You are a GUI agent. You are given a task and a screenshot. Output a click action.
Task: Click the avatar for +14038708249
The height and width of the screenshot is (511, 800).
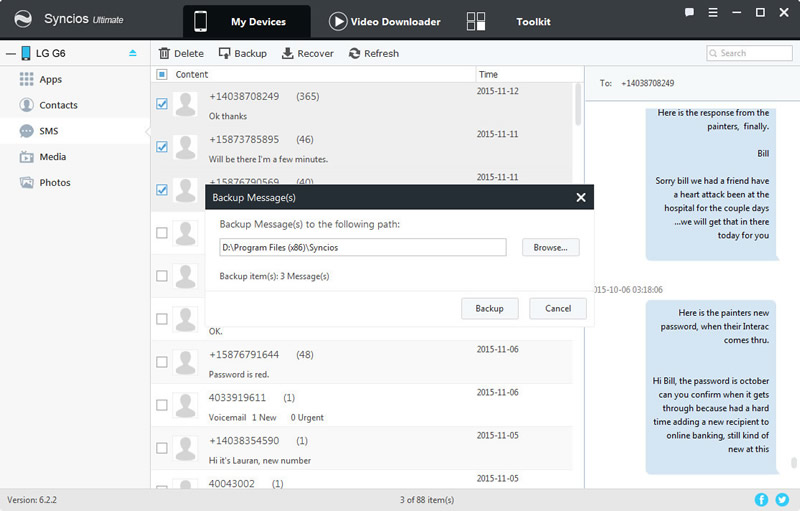[x=185, y=104]
